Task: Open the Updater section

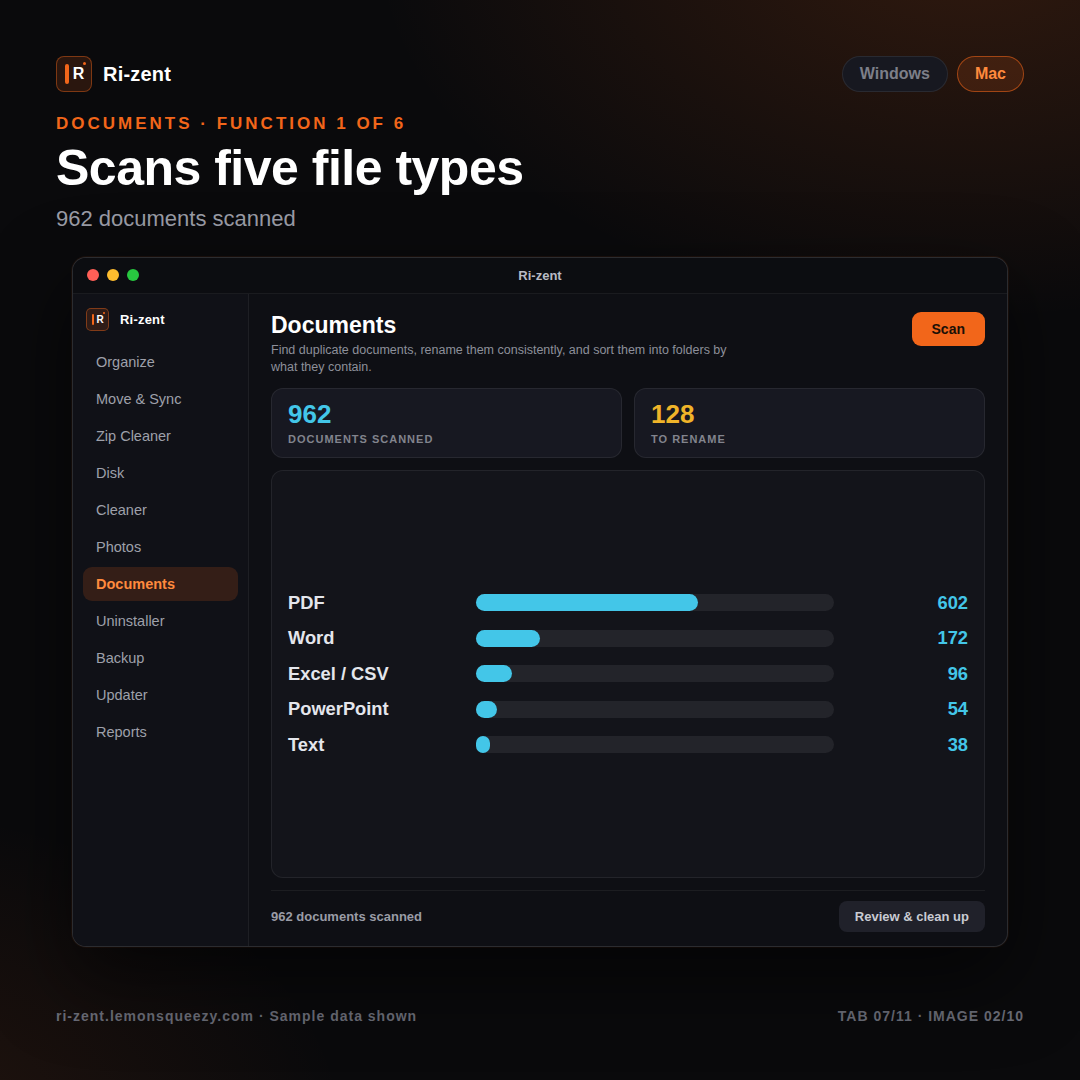Action: coord(160,696)
